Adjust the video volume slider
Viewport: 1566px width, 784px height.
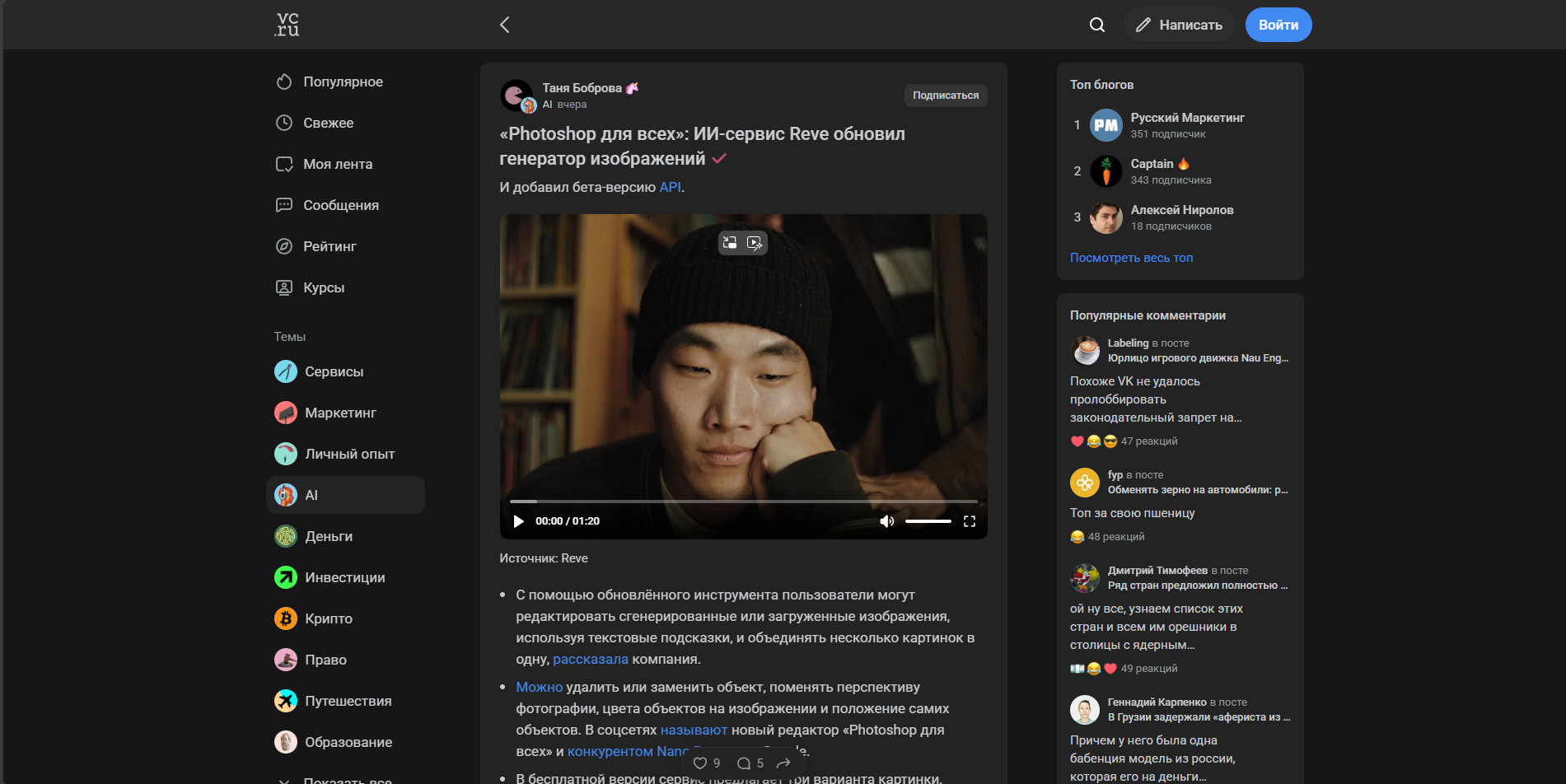click(x=928, y=521)
